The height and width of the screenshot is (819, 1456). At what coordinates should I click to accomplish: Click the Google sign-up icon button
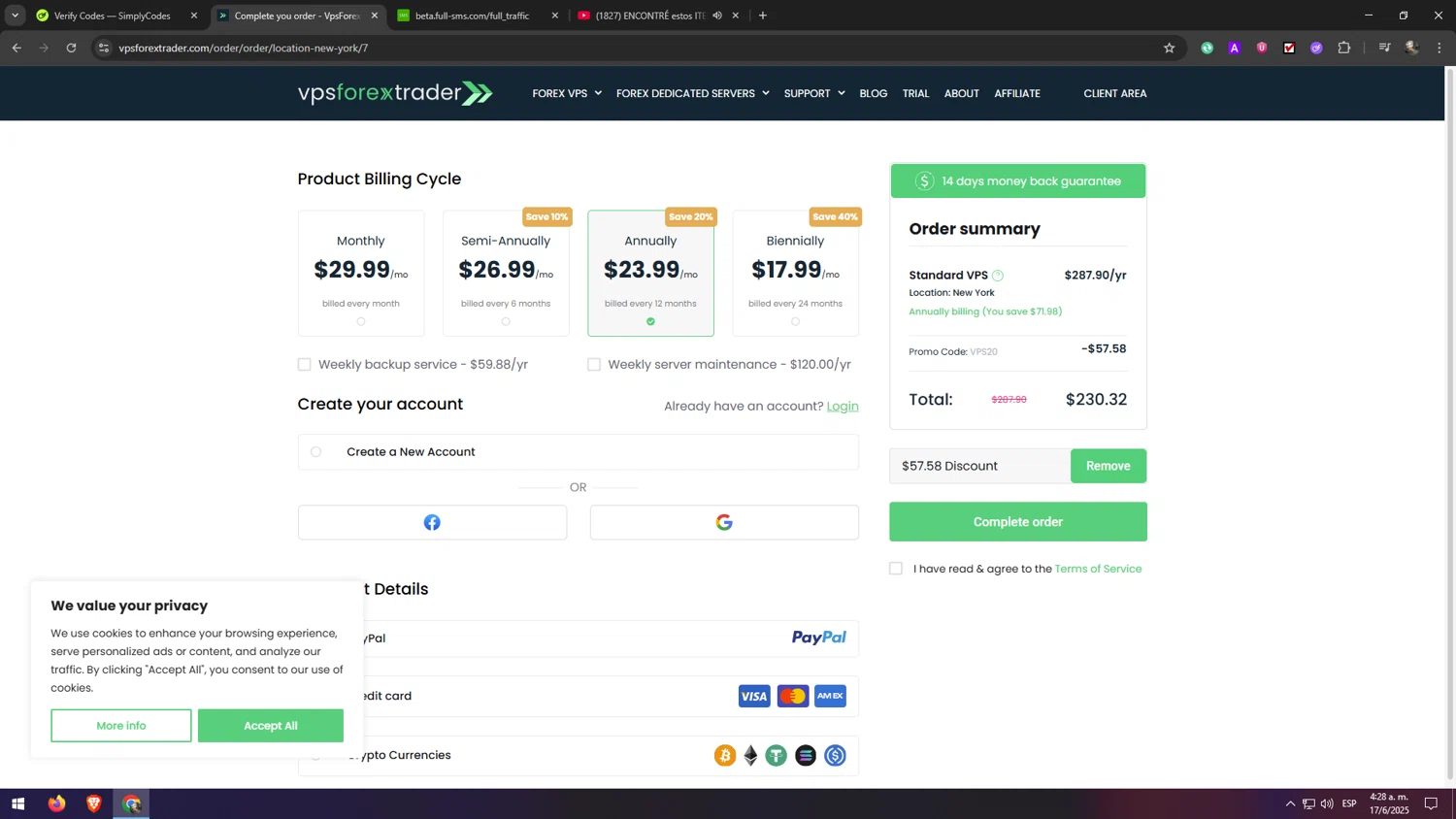point(724,522)
